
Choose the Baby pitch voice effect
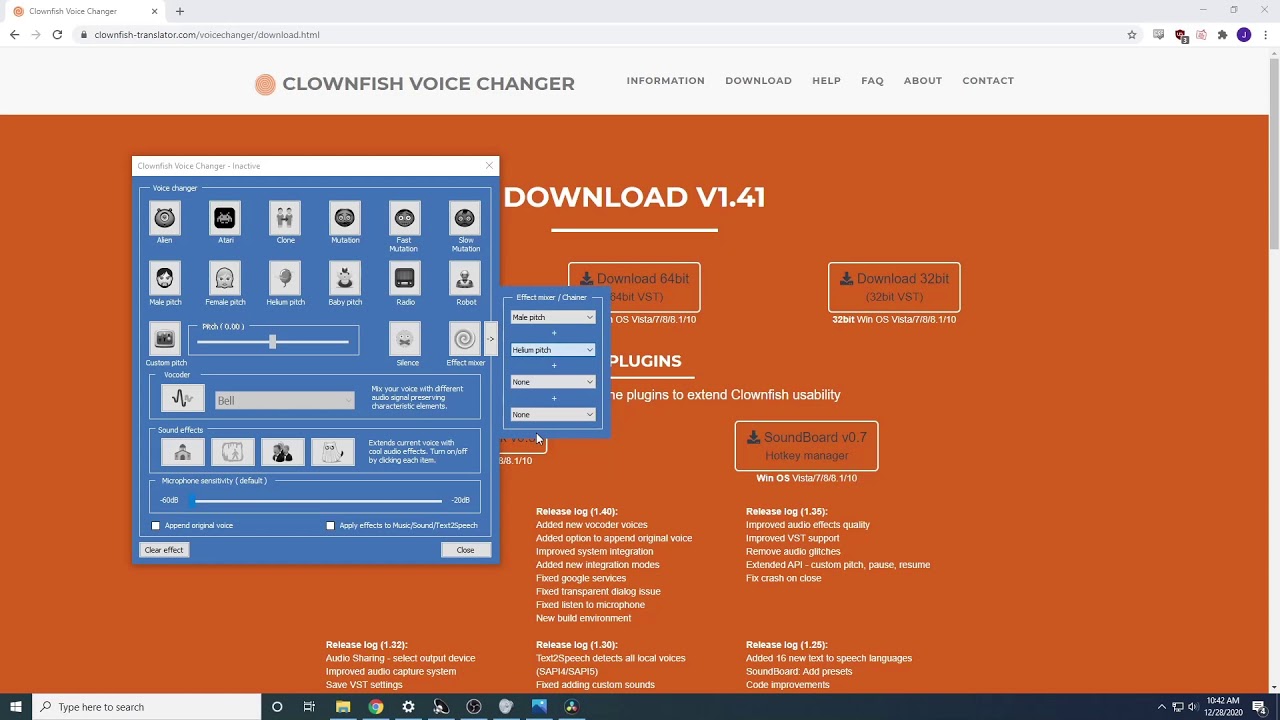click(345, 278)
